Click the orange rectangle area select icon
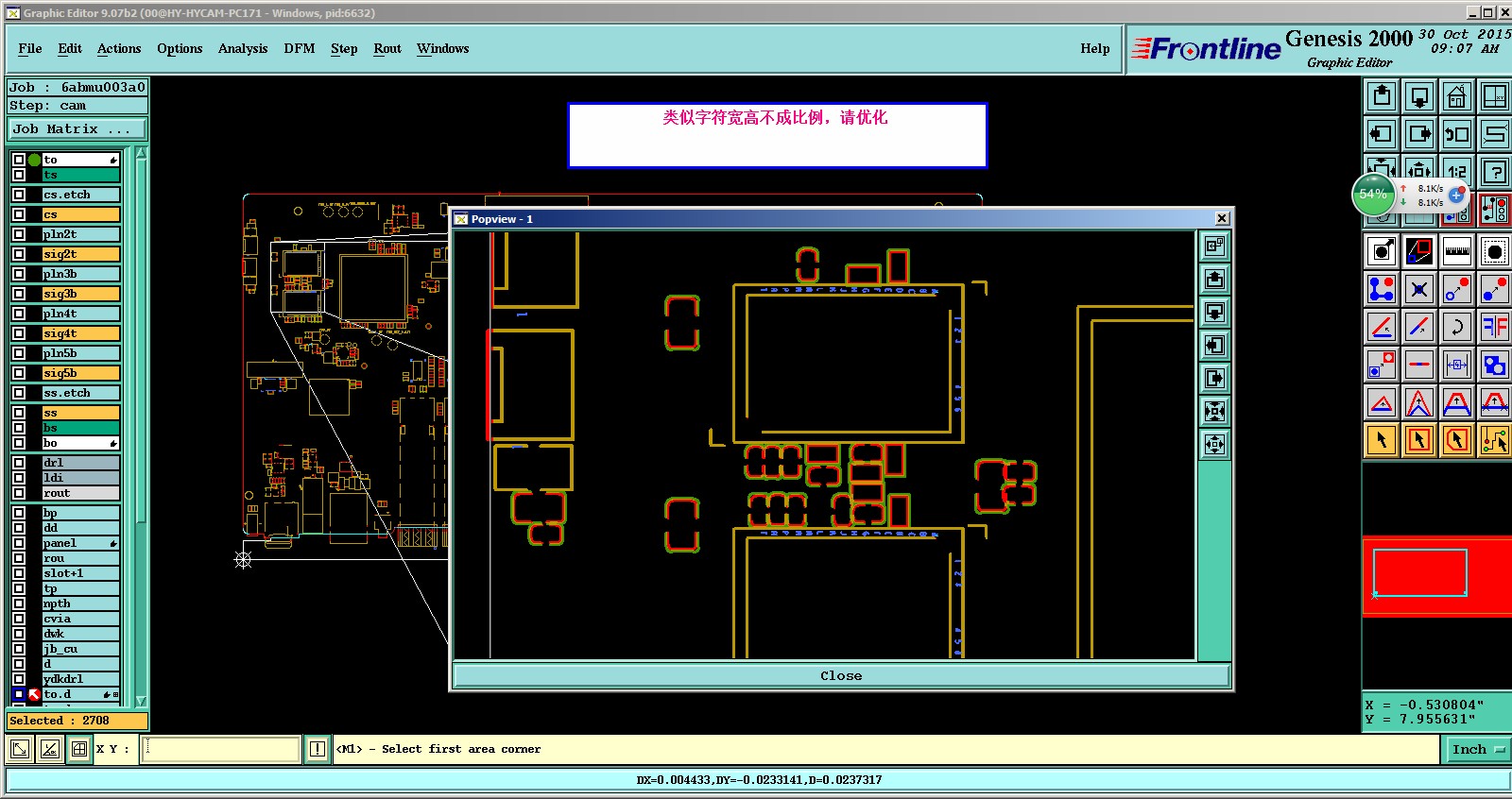 [1419, 440]
